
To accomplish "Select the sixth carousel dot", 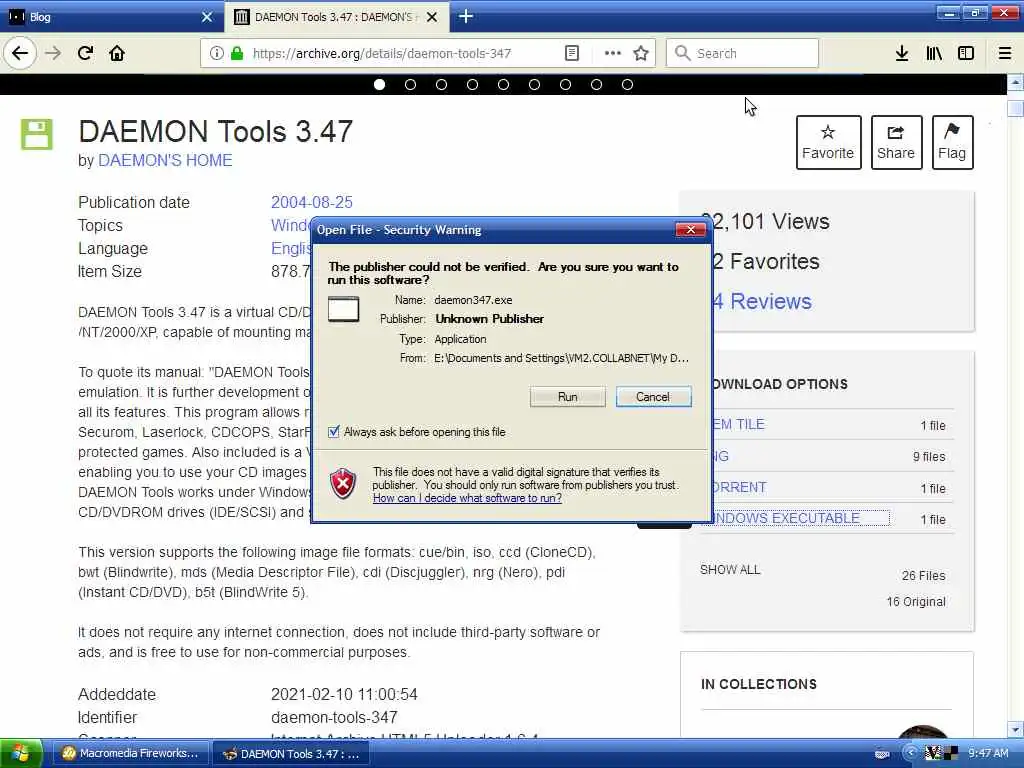I will 534,84.
